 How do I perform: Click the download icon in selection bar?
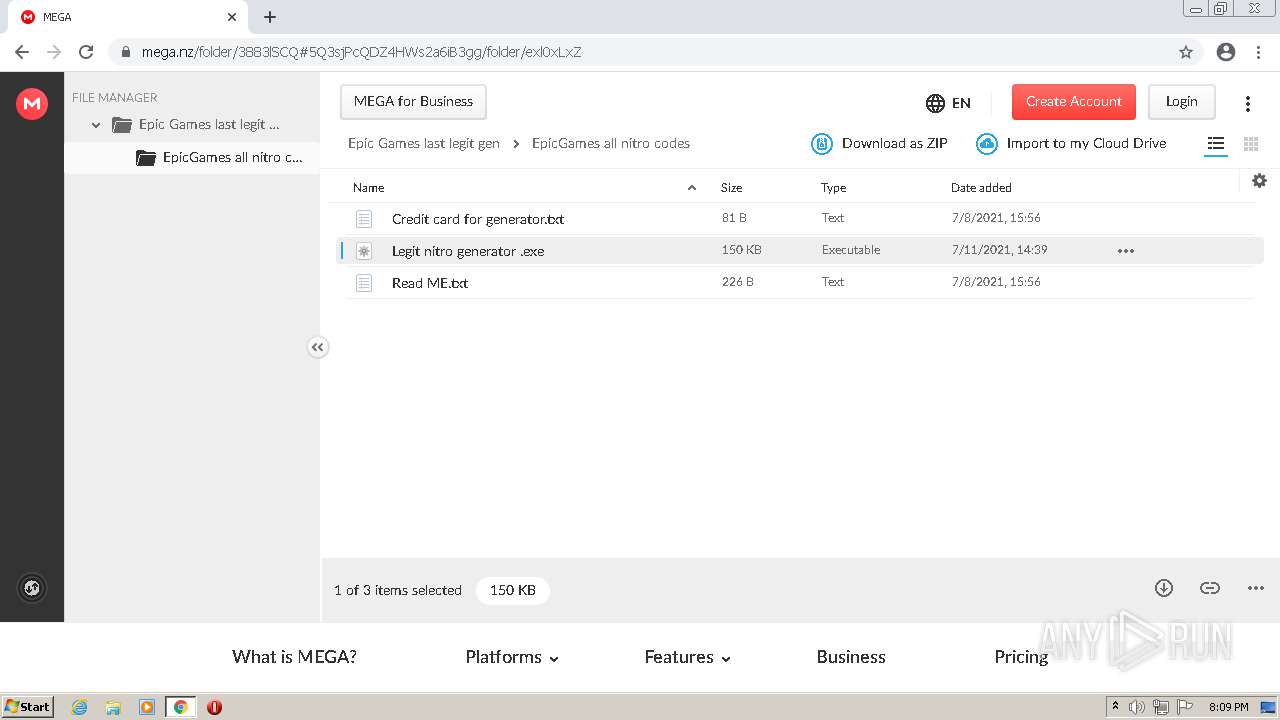click(1164, 588)
